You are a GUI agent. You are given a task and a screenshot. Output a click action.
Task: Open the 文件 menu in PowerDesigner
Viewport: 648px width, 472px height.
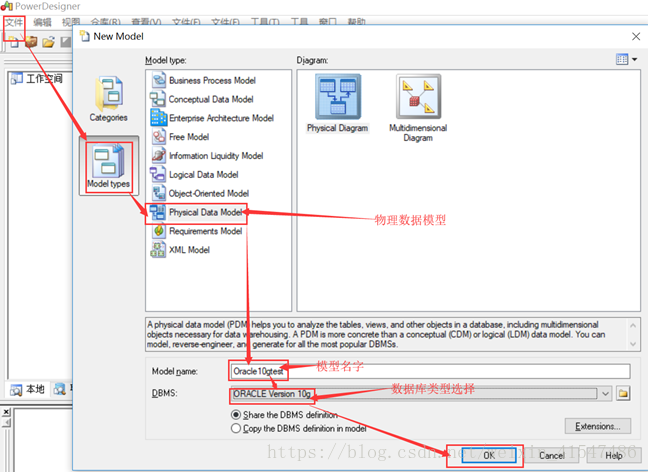click(14, 22)
